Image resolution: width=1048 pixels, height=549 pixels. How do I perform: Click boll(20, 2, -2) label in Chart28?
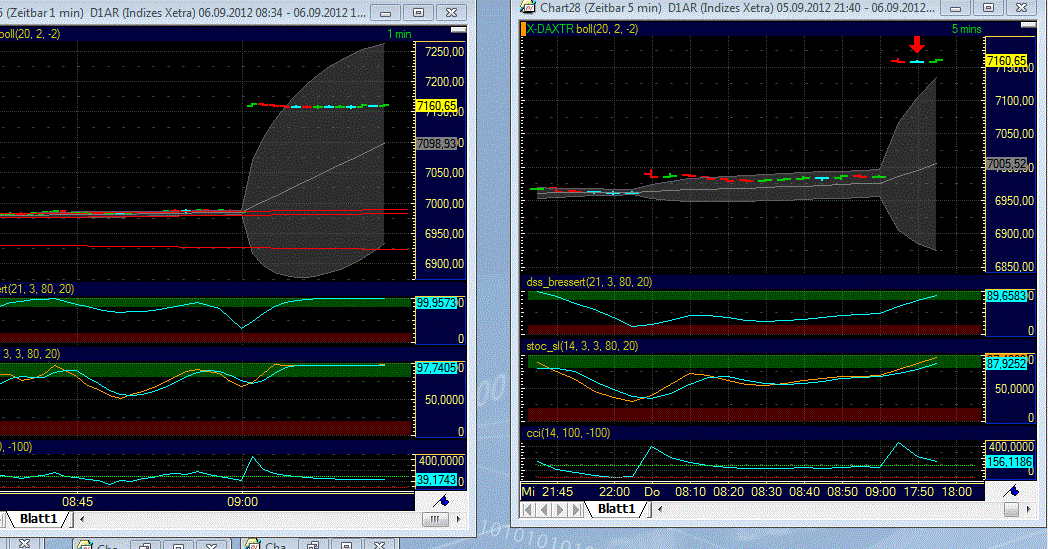607,29
